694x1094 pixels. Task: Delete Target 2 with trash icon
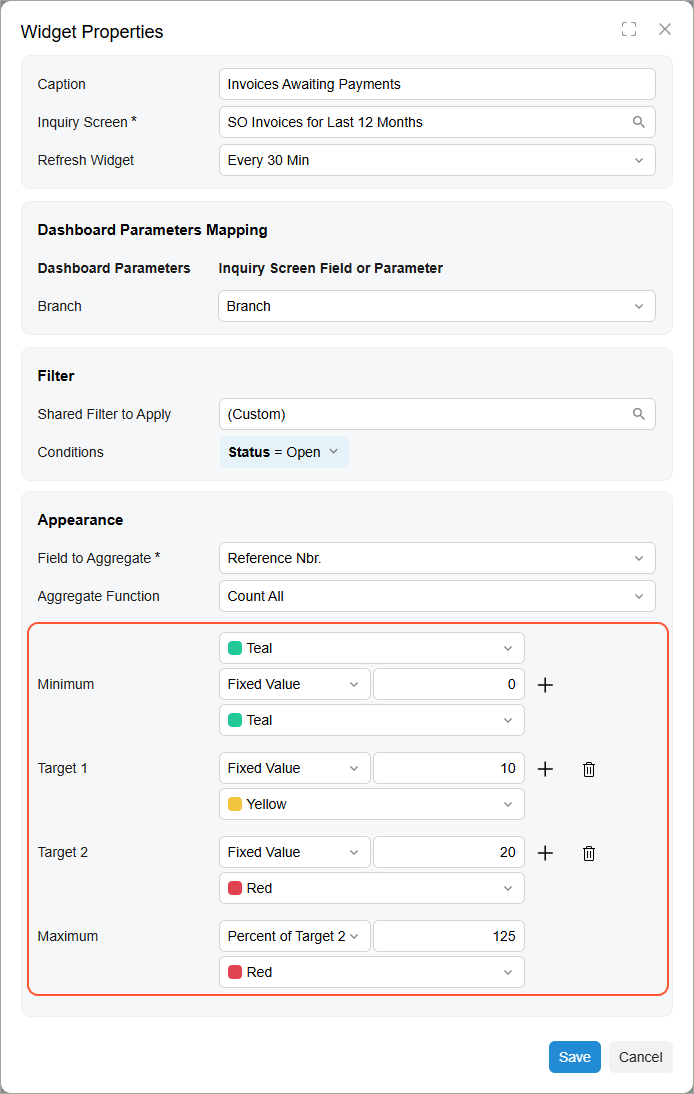589,853
